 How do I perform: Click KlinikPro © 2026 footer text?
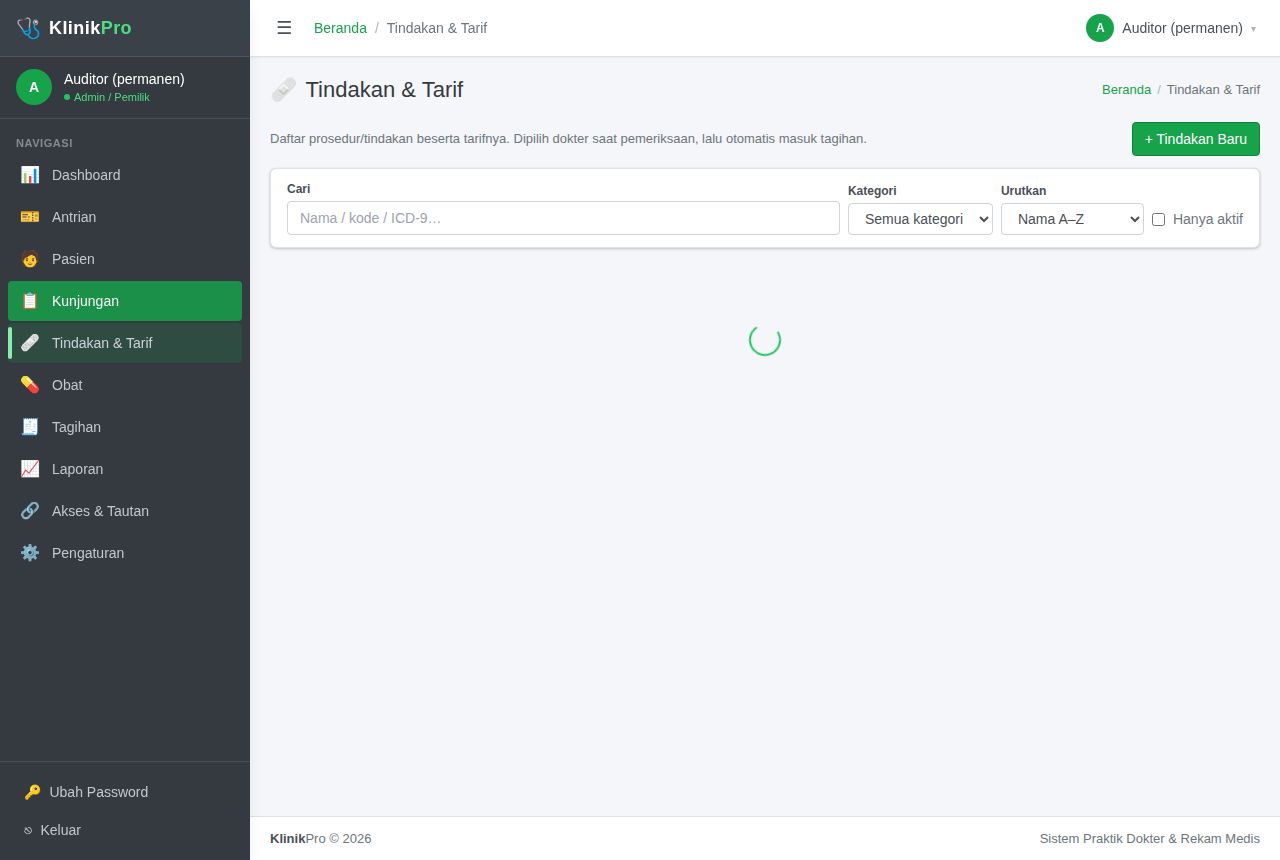pyautogui.click(x=320, y=839)
